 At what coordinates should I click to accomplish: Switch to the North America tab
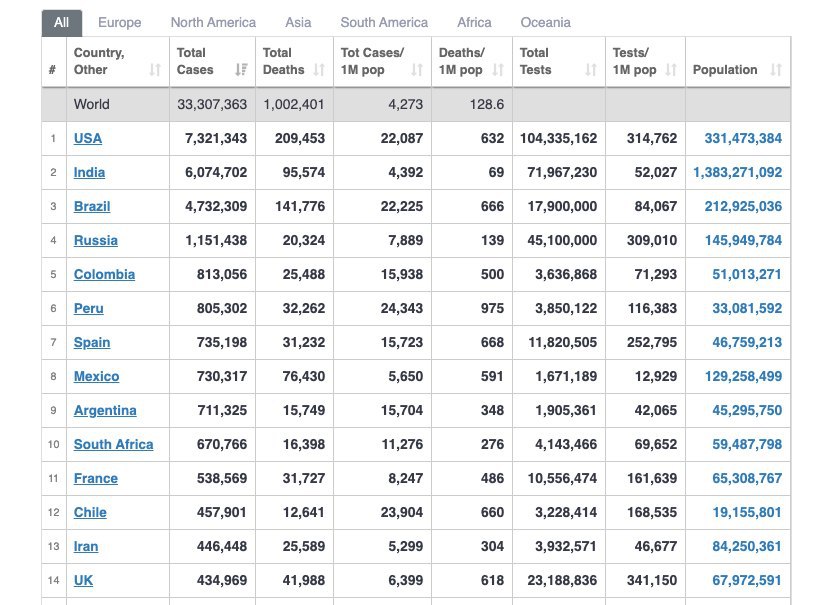coord(213,23)
